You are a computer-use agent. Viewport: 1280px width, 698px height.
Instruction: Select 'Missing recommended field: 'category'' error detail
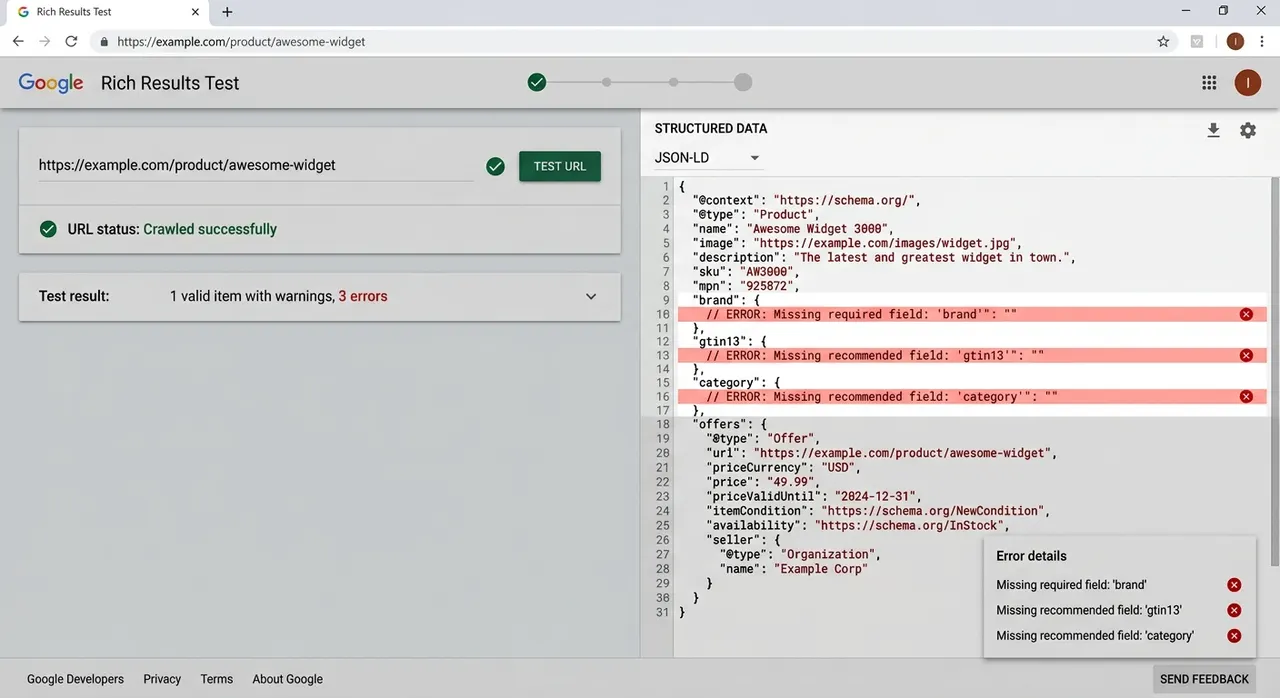pyautogui.click(x=1095, y=635)
